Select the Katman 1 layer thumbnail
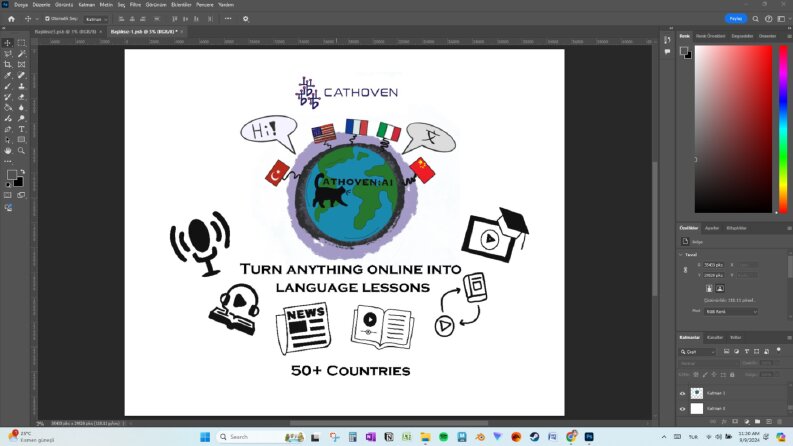This screenshot has width=793, height=446. tap(697, 393)
